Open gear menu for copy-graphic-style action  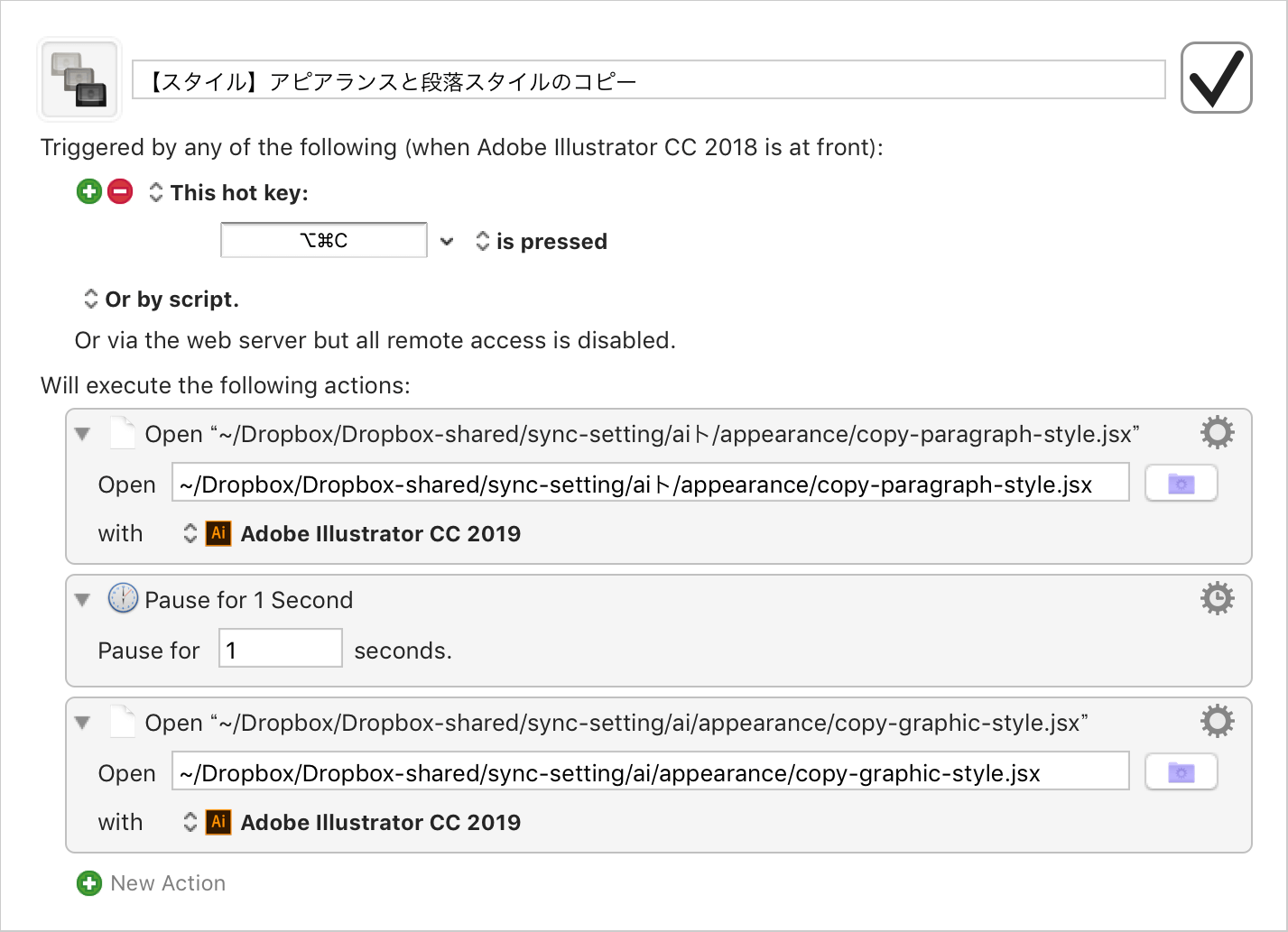tap(1217, 721)
